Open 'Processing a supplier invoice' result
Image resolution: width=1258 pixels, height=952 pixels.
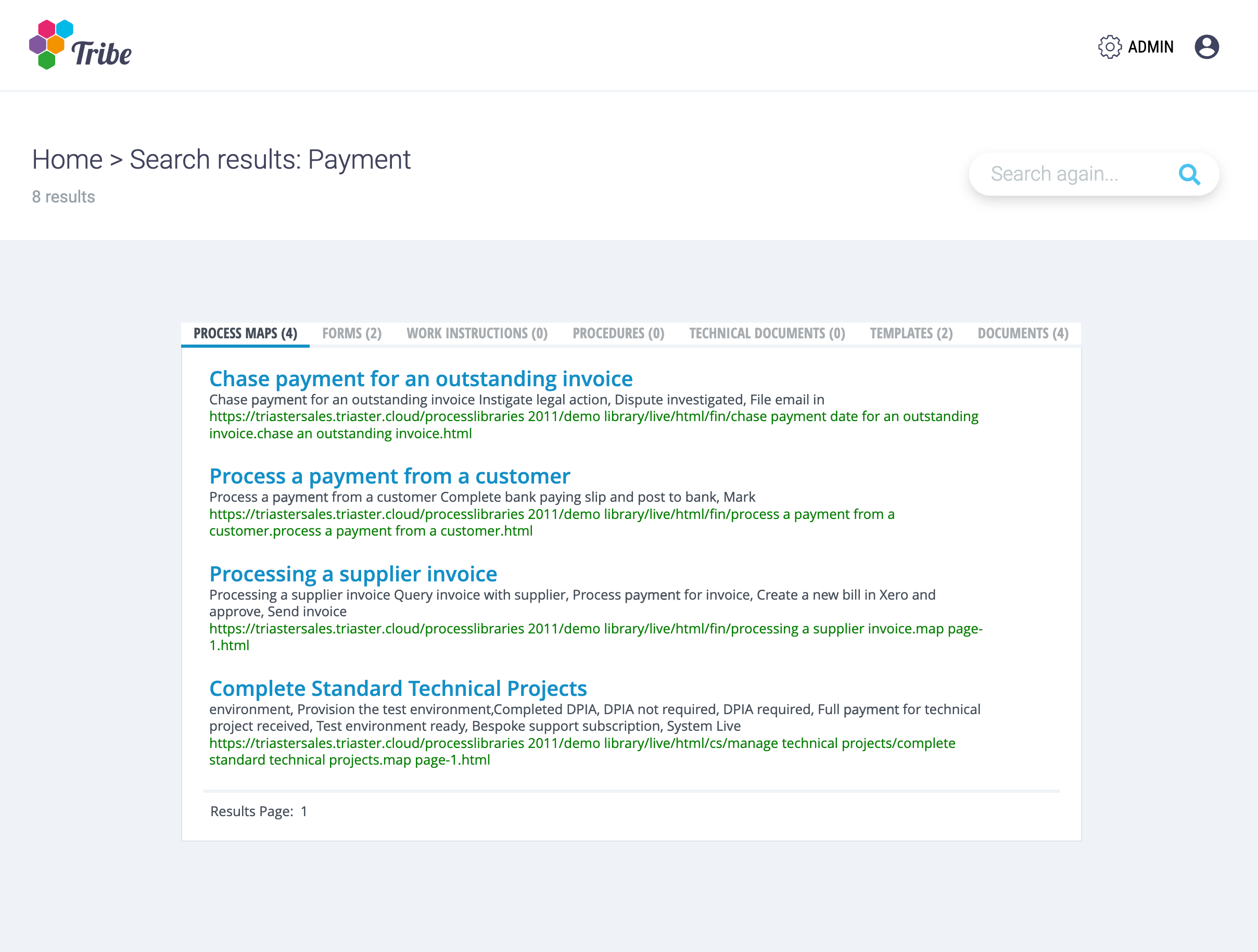click(x=353, y=574)
